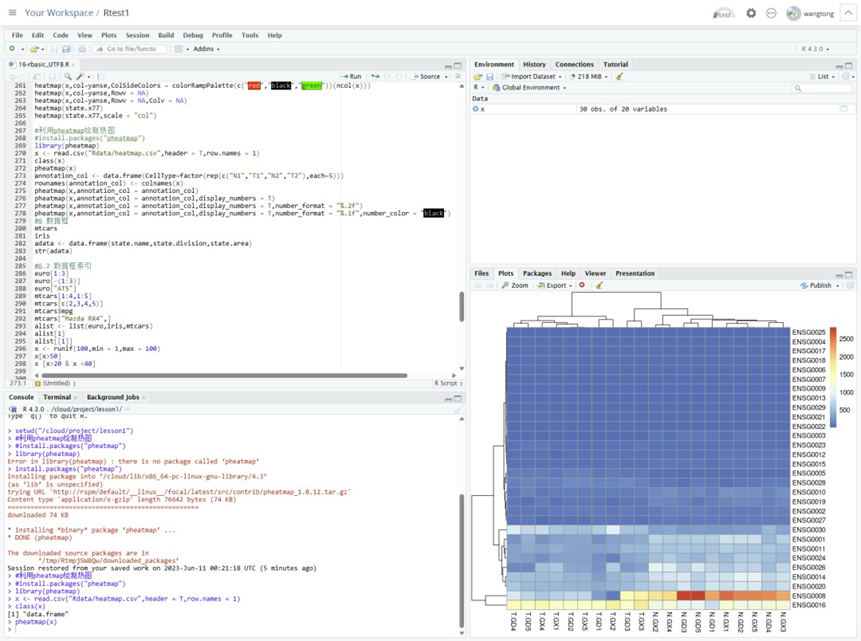Open the Addins dropdown
The height and width of the screenshot is (641, 861).
[x=206, y=49]
